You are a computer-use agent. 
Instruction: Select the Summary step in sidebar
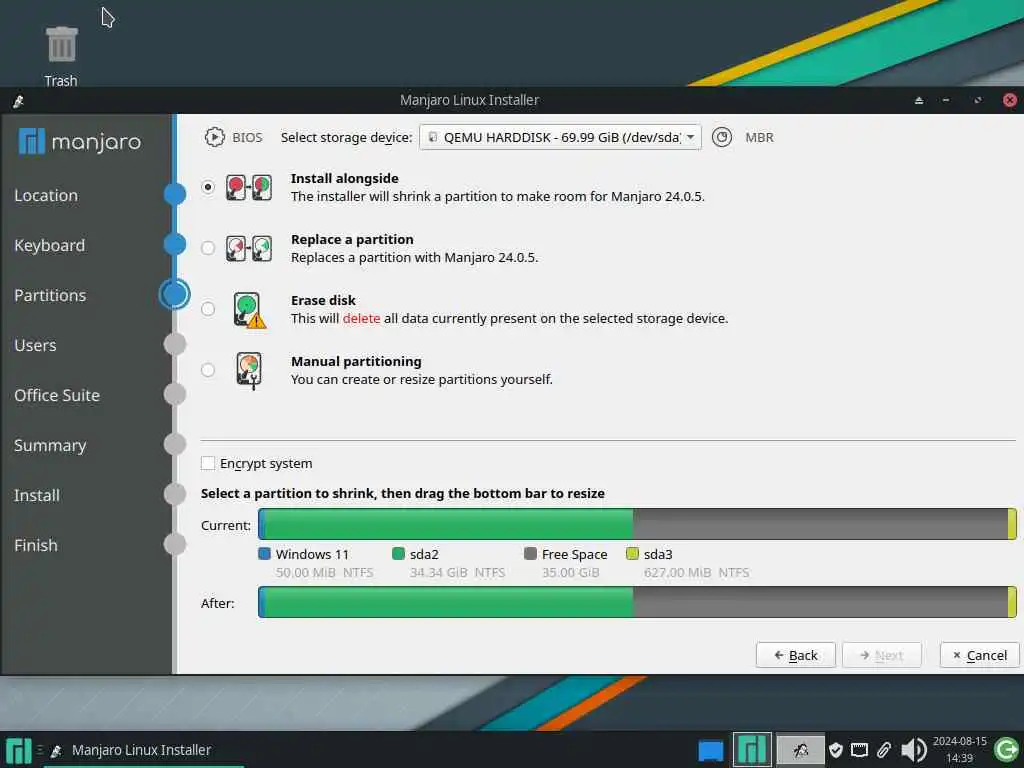(x=50, y=445)
